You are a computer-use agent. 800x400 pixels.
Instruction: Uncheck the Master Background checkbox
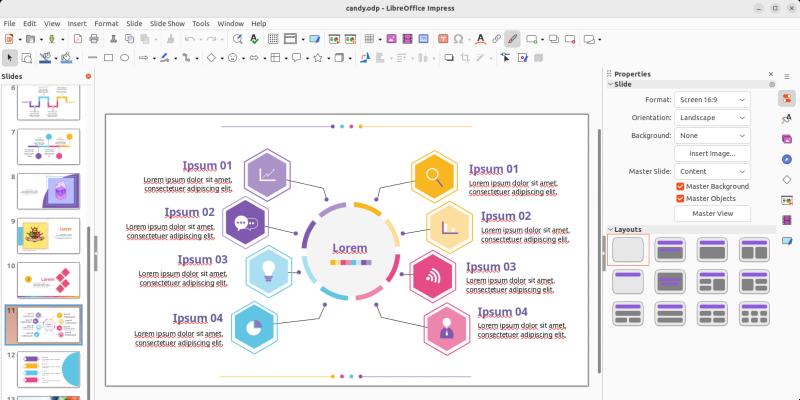[680, 186]
